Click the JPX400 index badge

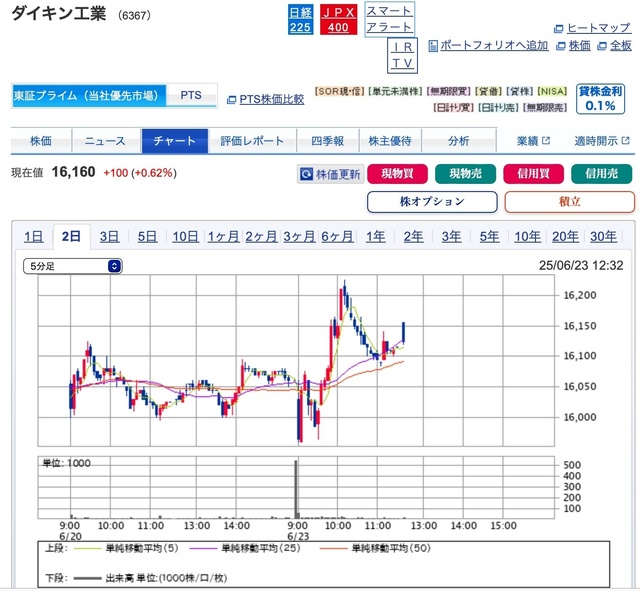[x=338, y=20]
